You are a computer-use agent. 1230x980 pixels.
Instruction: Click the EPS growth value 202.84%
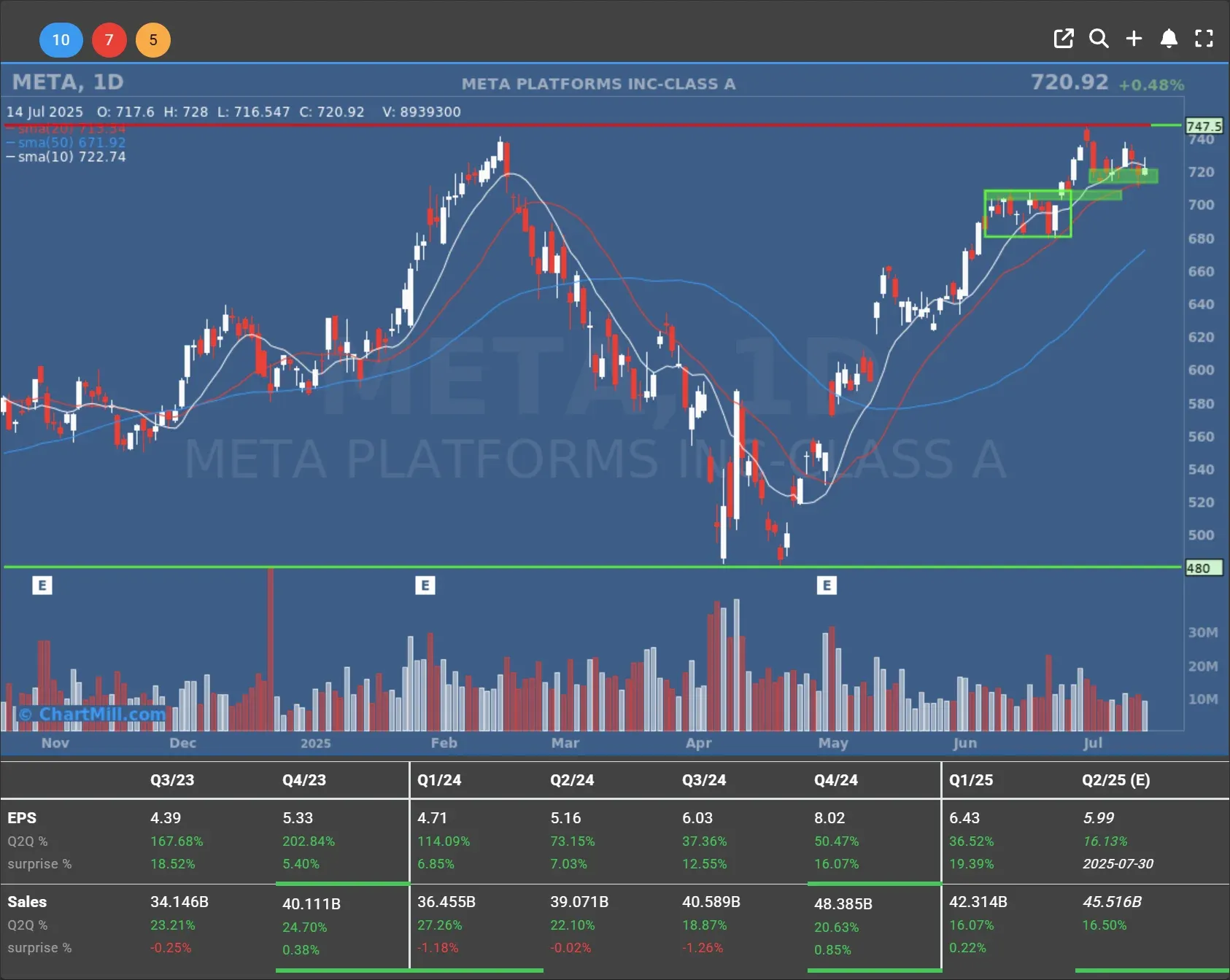pos(309,841)
